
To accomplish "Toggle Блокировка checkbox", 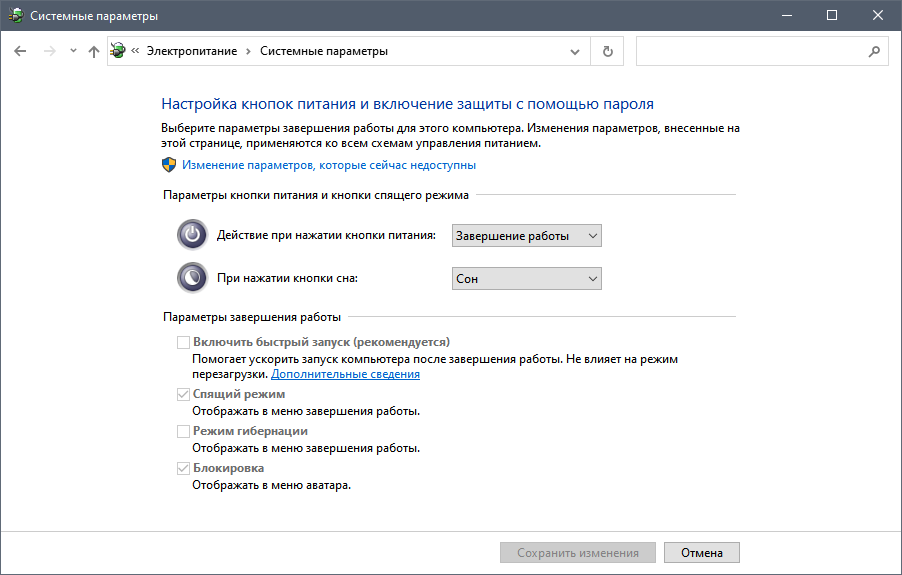I will point(183,468).
